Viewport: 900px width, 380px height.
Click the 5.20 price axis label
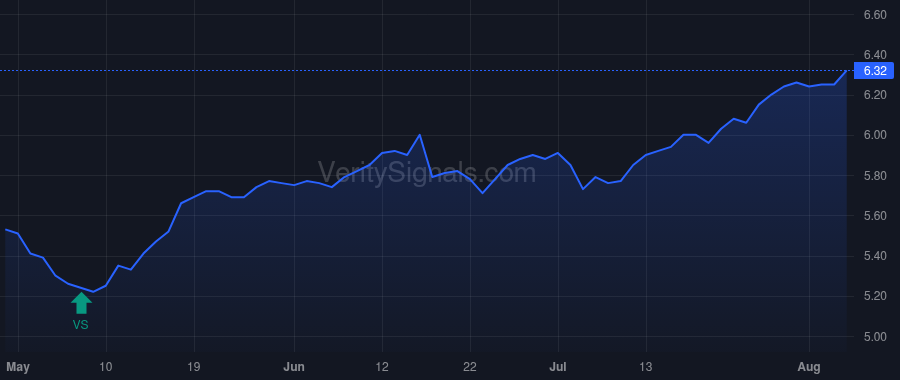(875, 296)
